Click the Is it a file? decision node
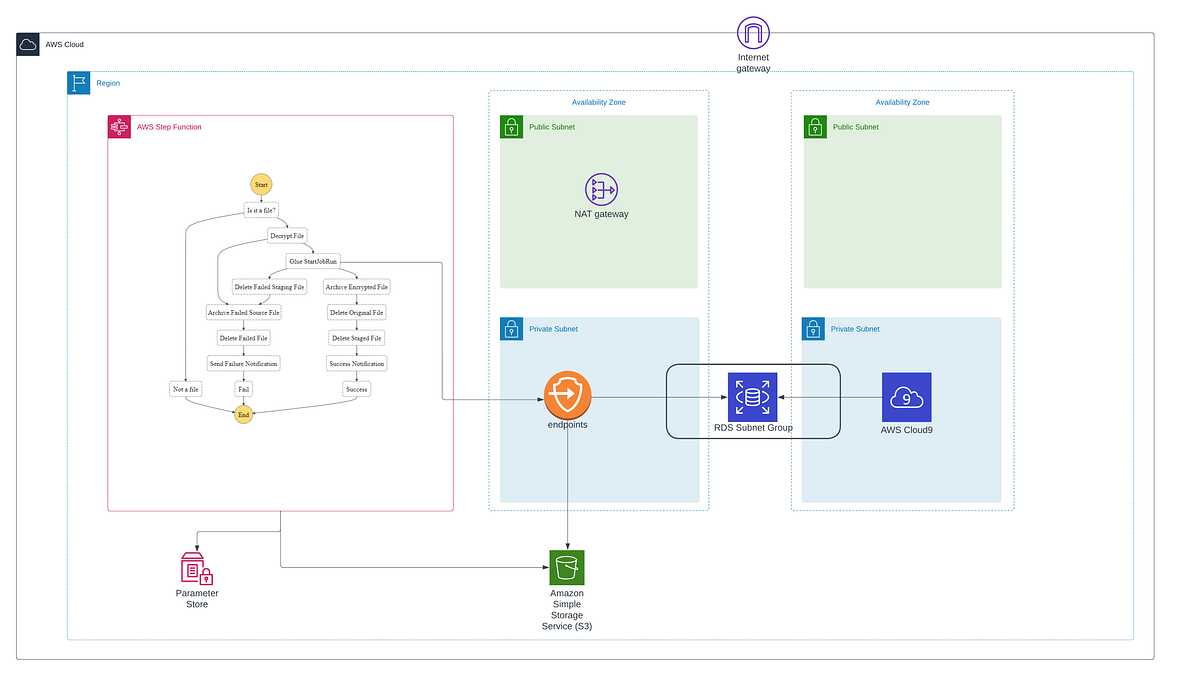Screen dimensions: 1200x676 (260, 210)
